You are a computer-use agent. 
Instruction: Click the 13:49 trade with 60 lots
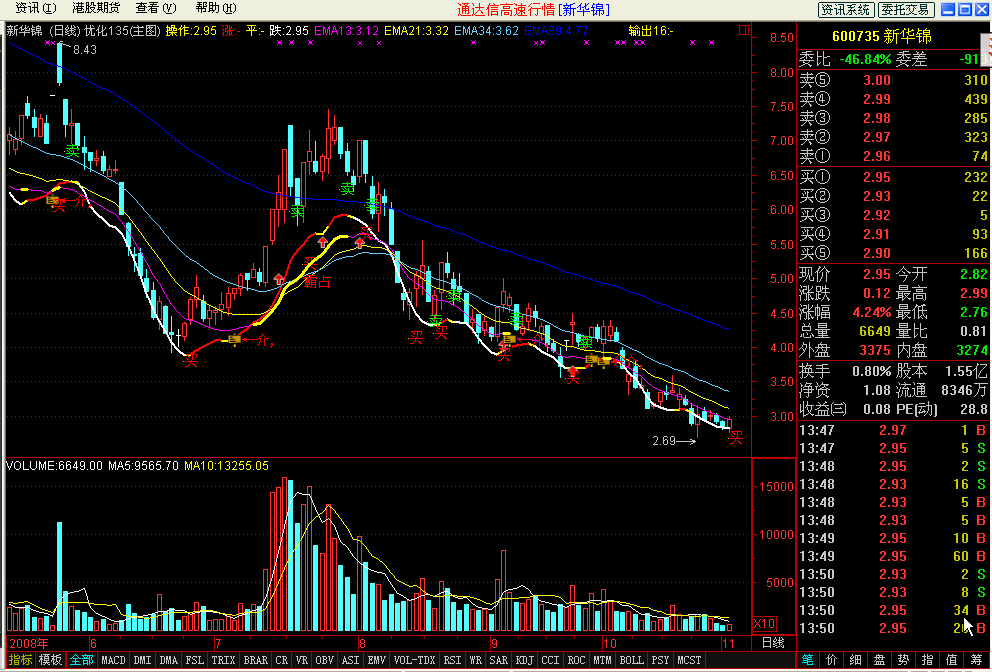pos(893,556)
